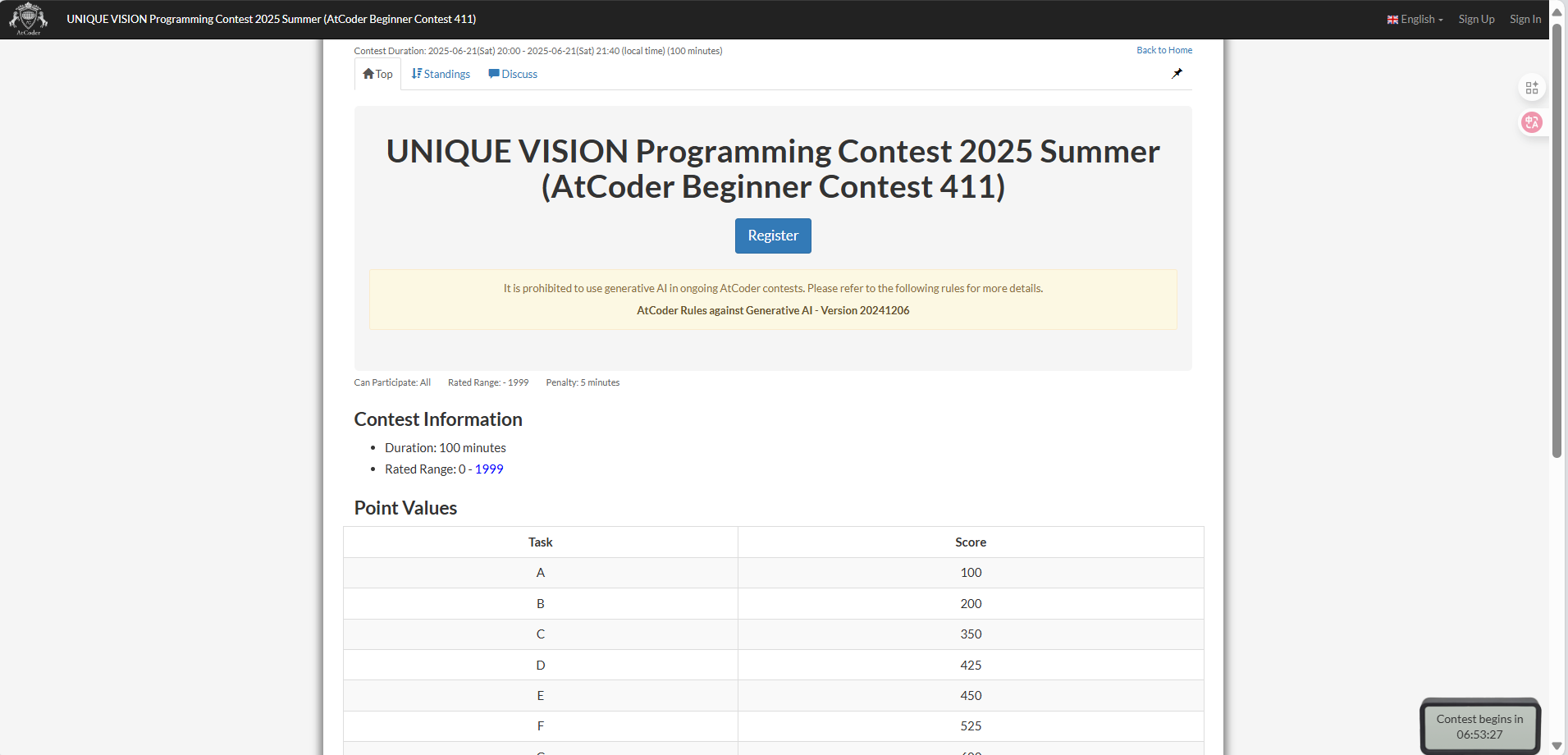
Task: Click the score 350 cell
Action: (971, 634)
